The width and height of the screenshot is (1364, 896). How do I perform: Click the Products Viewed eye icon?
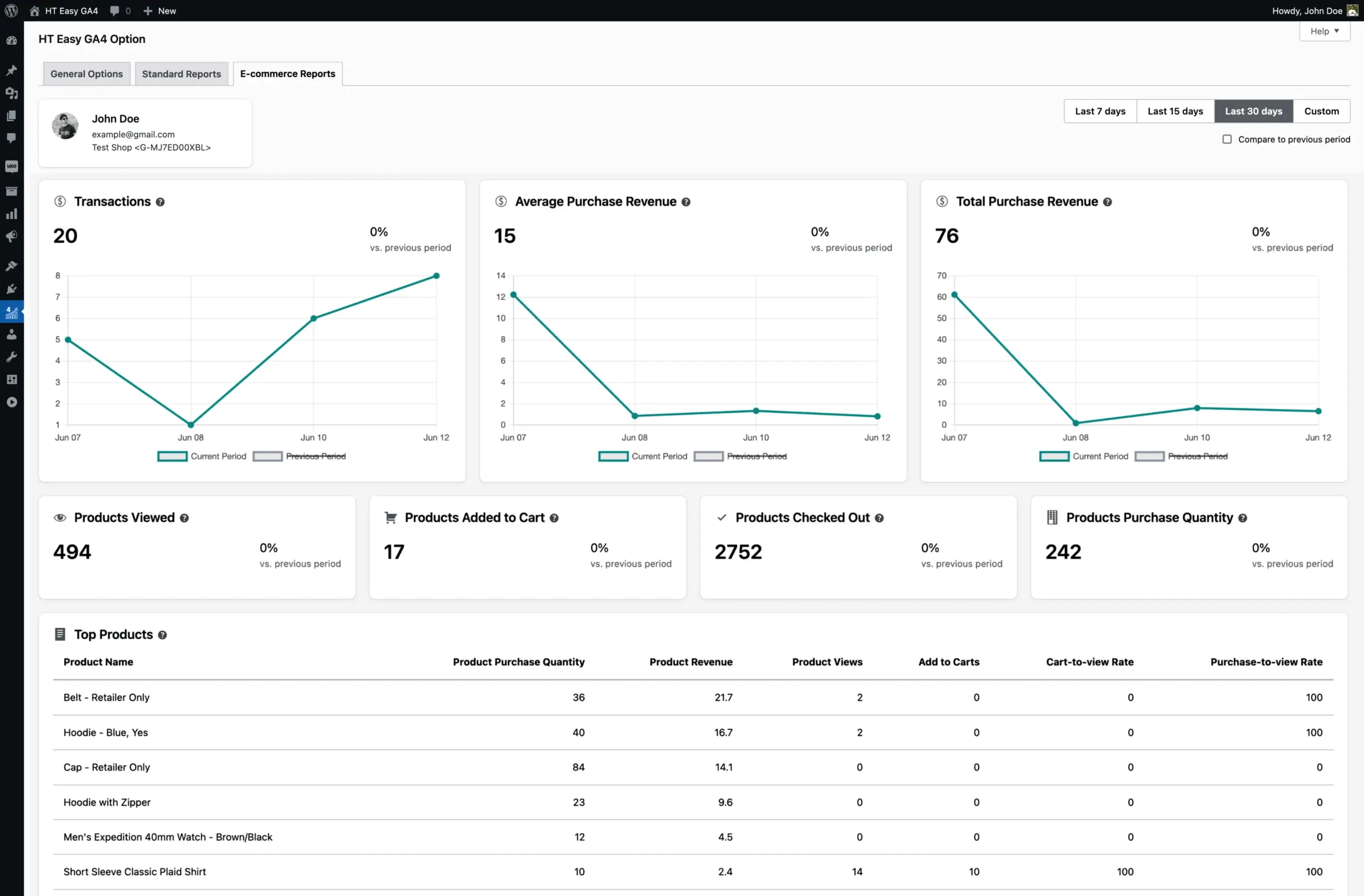point(60,517)
